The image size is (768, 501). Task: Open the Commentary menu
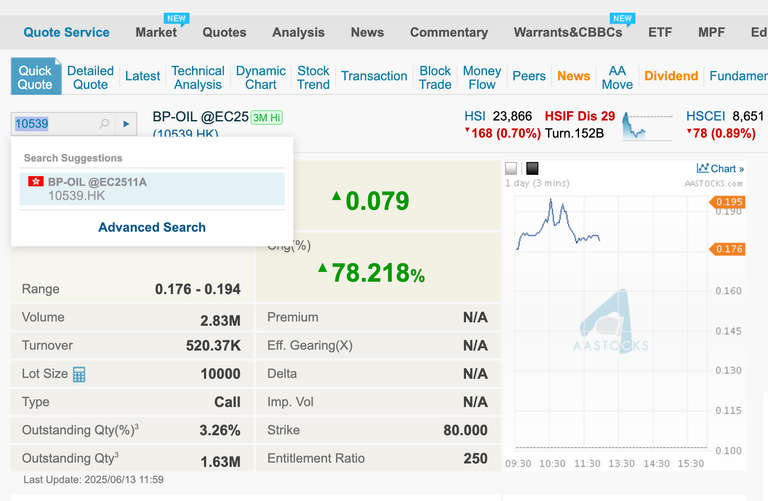[x=449, y=32]
